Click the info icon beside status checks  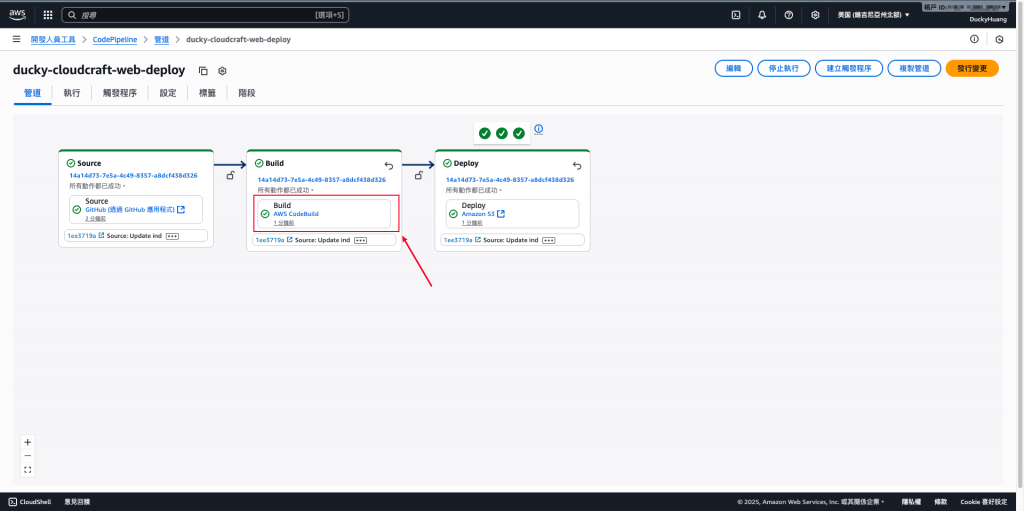click(539, 129)
